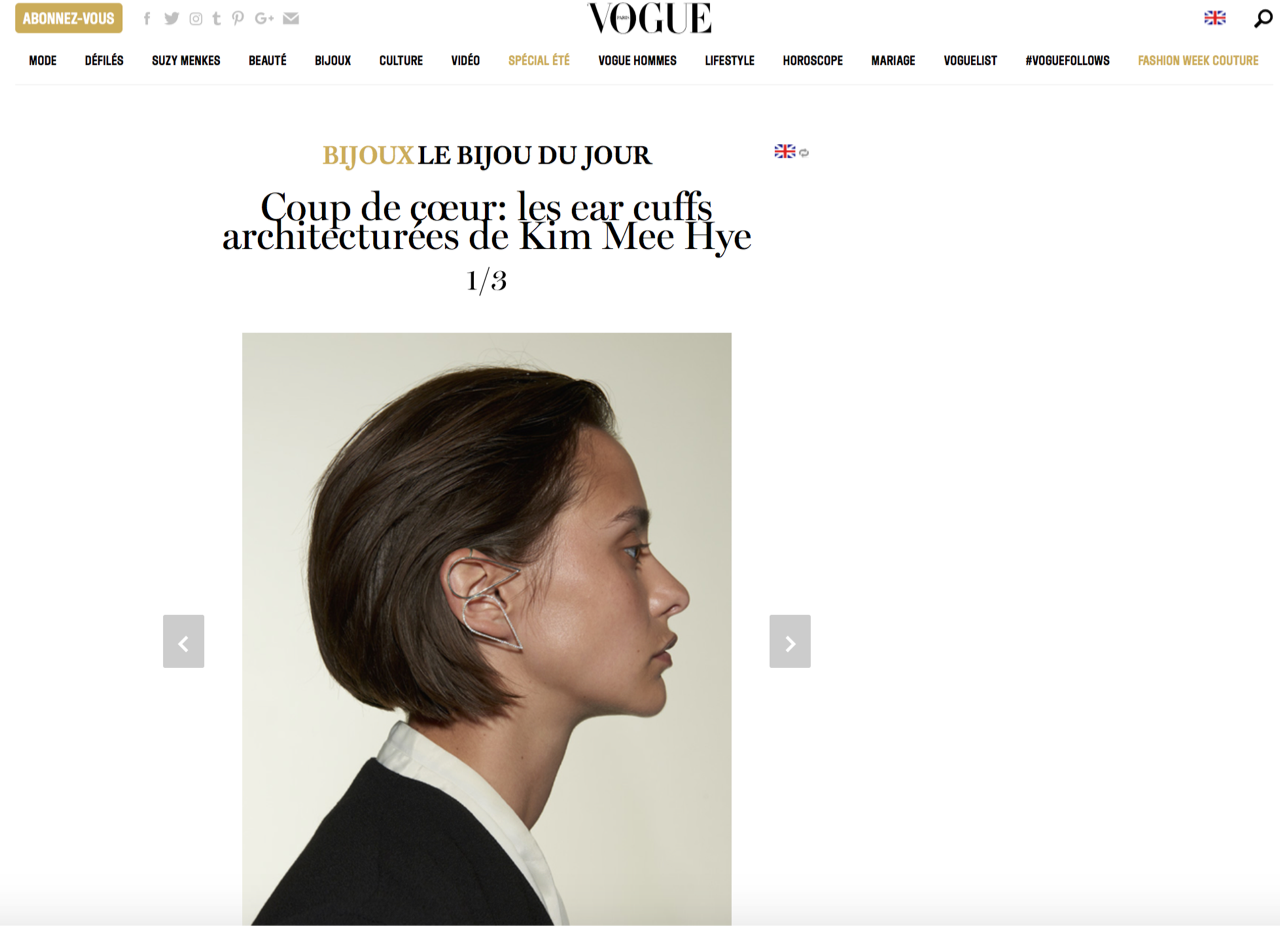Viewport: 1280px width, 926px height.
Task: Click the gold BIJOUX category link
Action: pyautogui.click(x=367, y=156)
